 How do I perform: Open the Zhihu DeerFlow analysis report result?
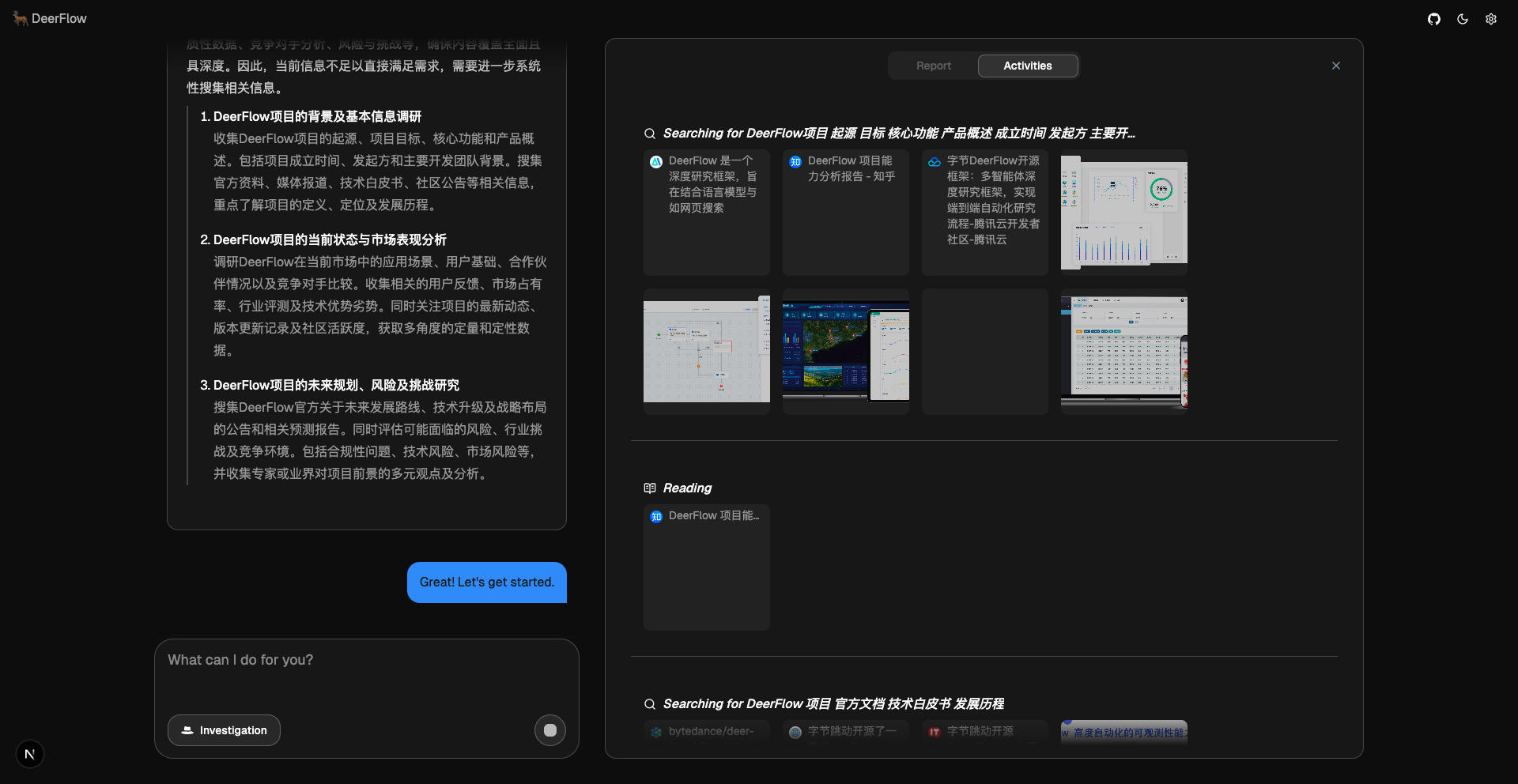[845, 212]
